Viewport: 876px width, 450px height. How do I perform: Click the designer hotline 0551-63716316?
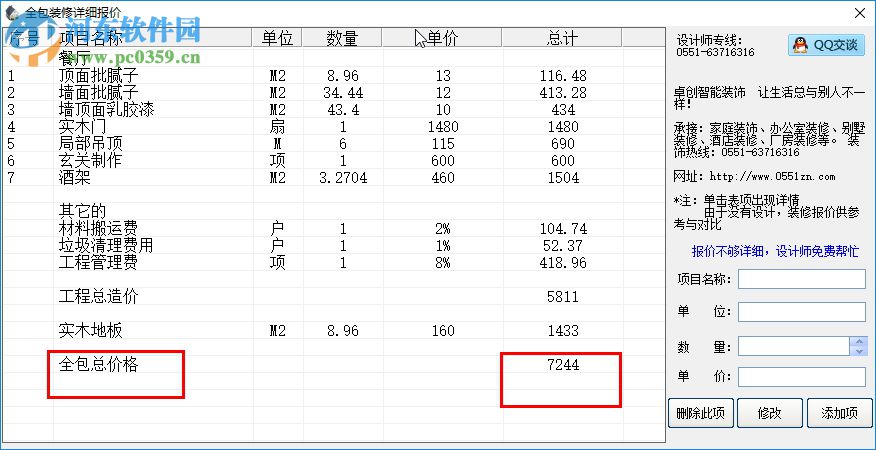click(x=715, y=53)
